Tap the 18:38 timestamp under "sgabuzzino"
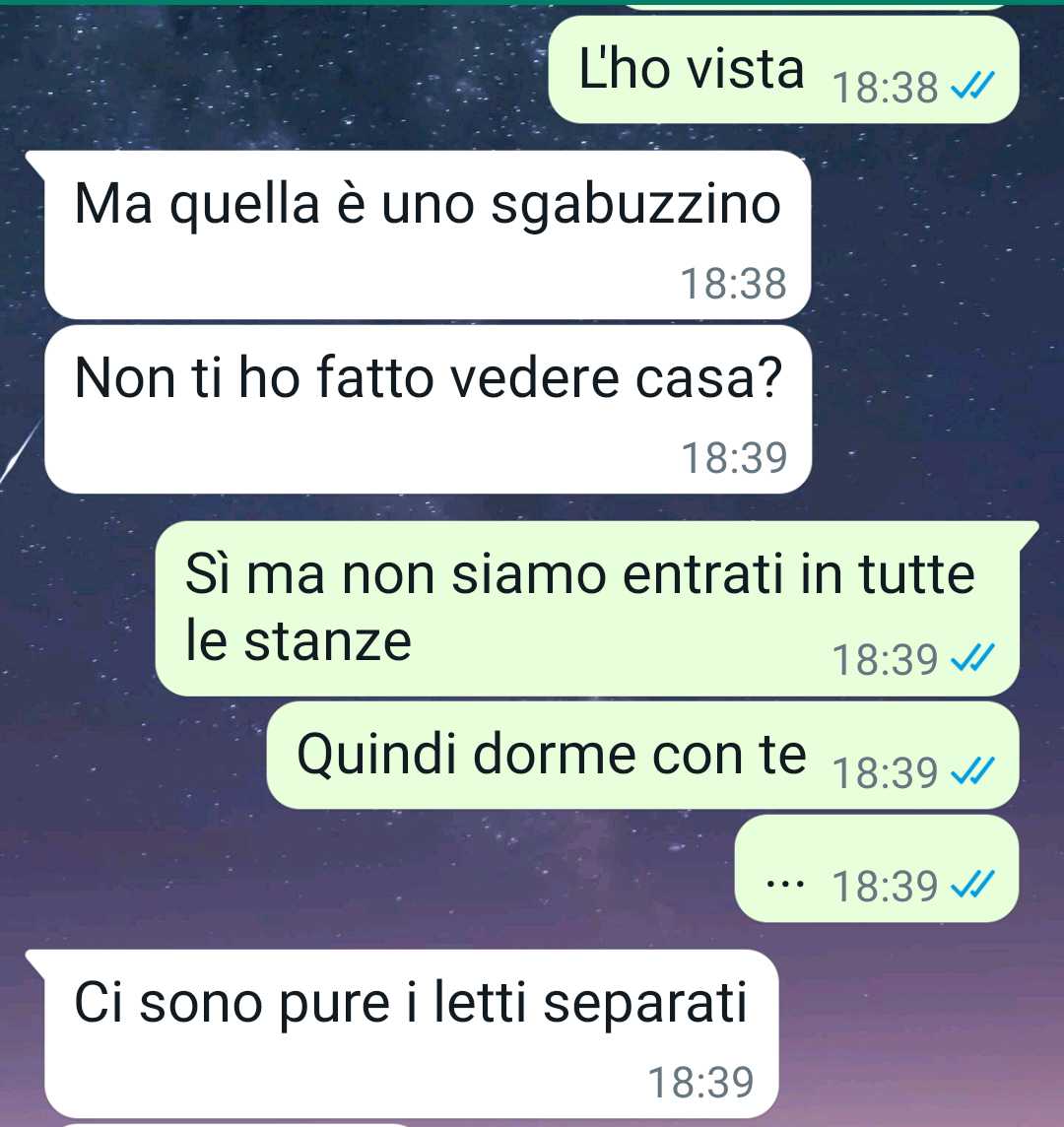Image resolution: width=1064 pixels, height=1127 pixels. (733, 283)
